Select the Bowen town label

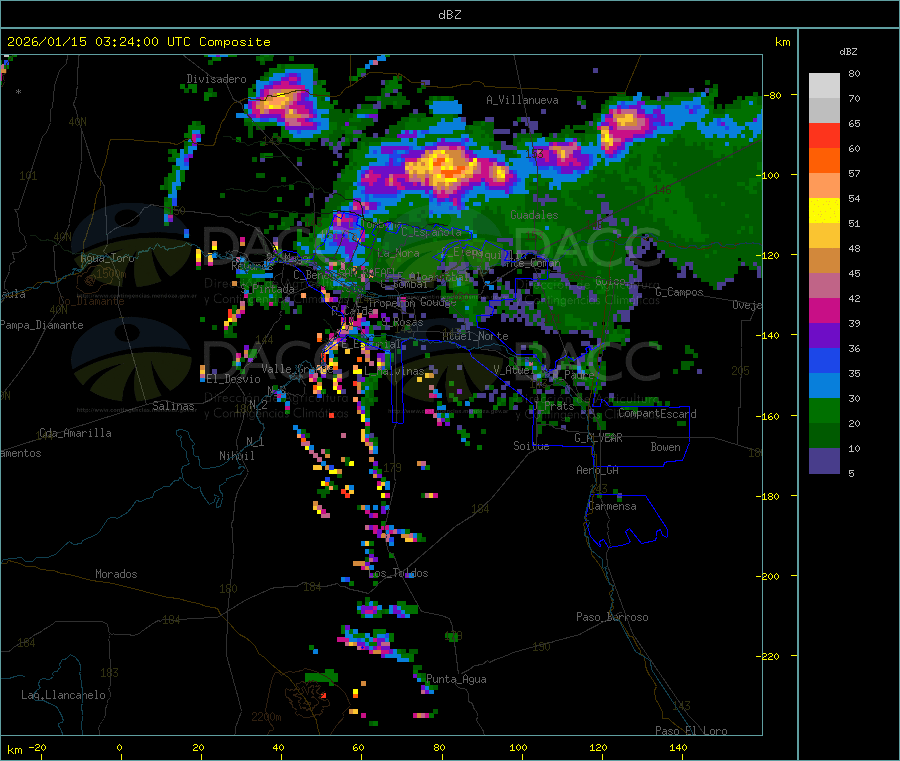click(665, 447)
